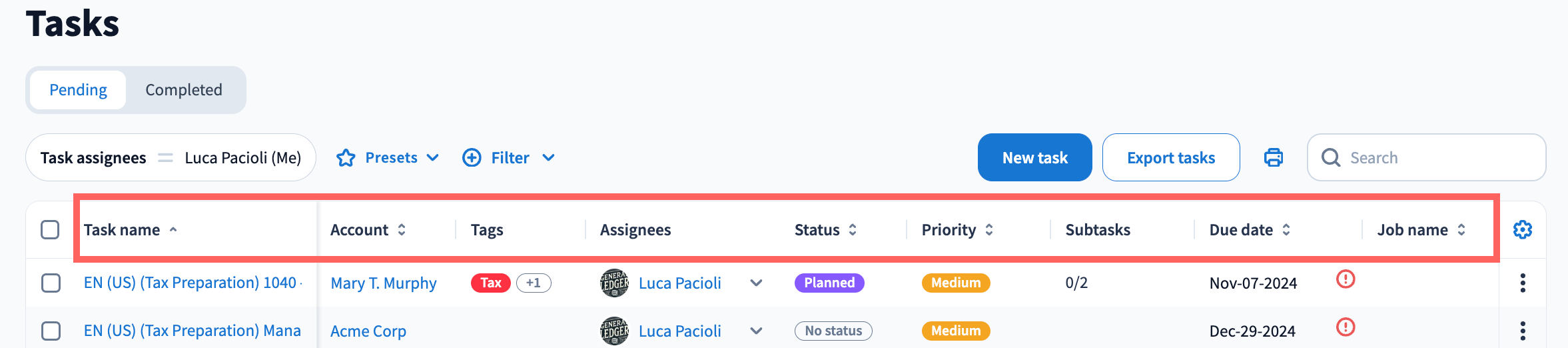The image size is (1568, 348).
Task: Open table column settings gear
Action: click(1523, 230)
